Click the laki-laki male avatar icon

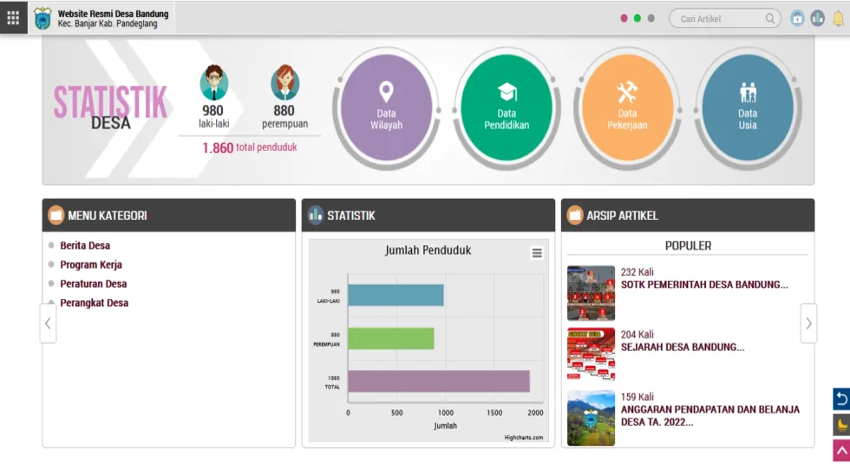214,82
